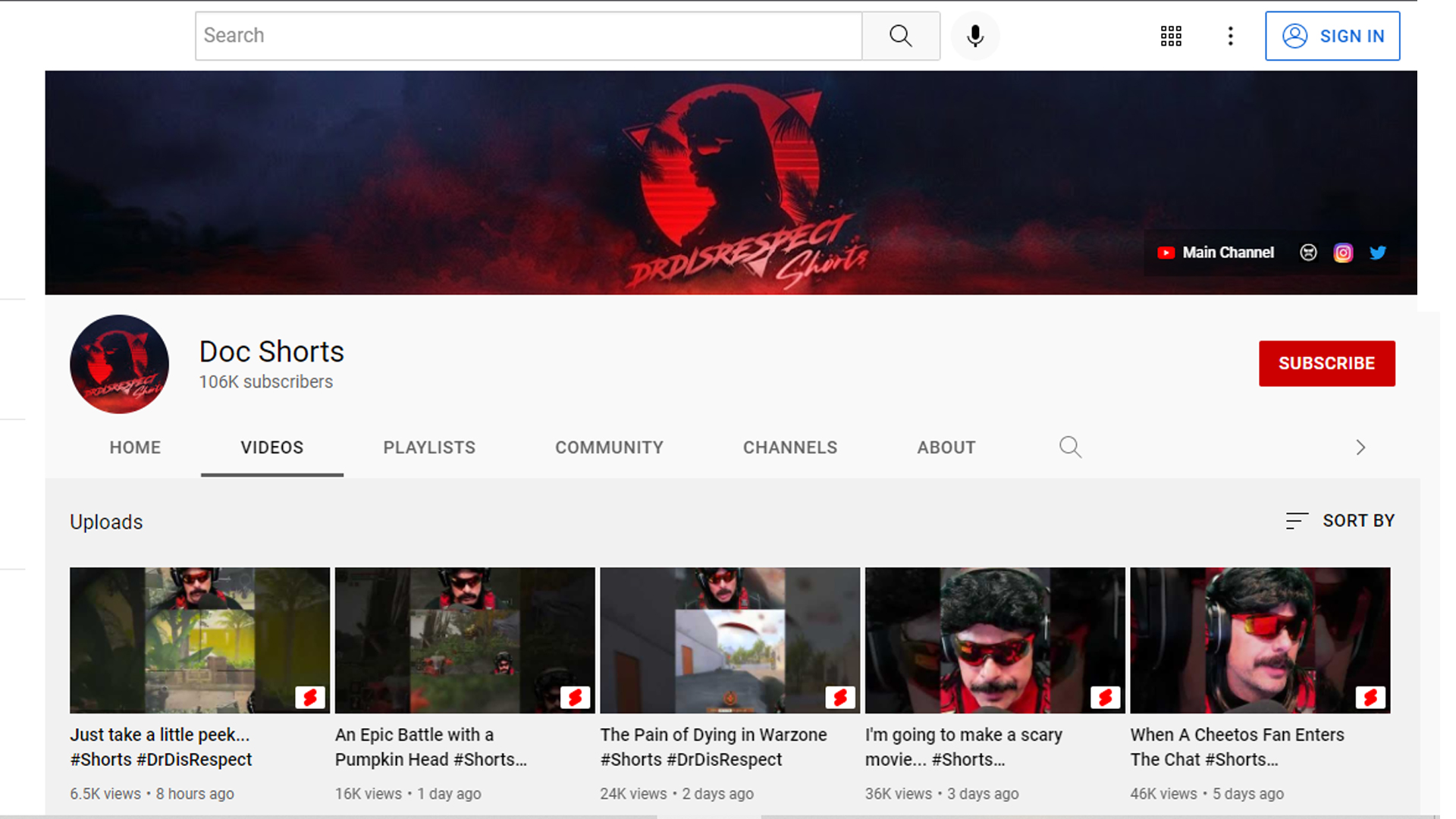Click title 'Just take a little peek... #Shorts #DrDisRespect'
The image size is (1456, 819).
pos(161,747)
